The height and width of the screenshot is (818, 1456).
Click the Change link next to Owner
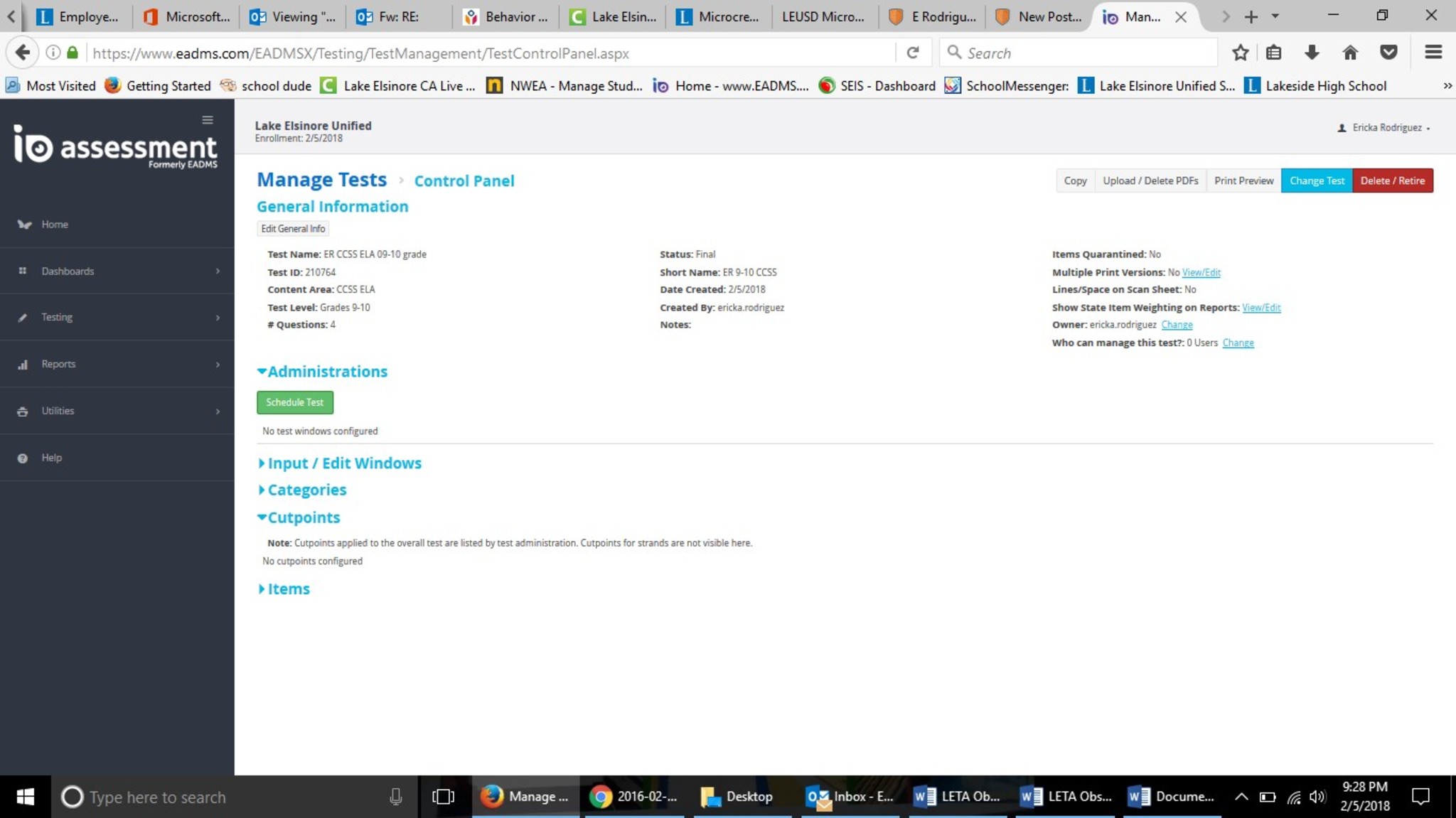point(1177,325)
